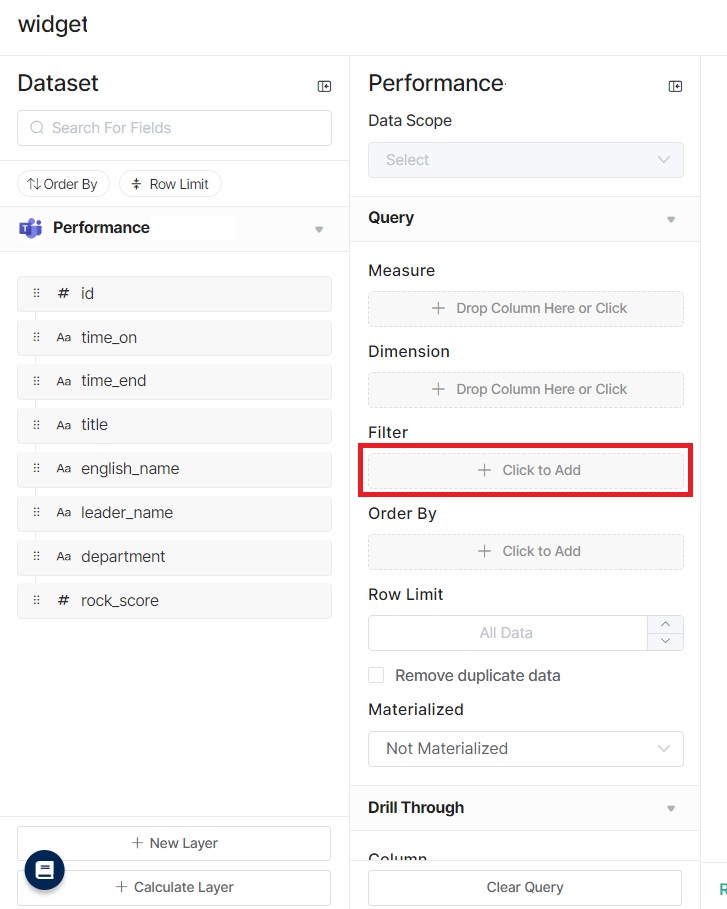Expand the Drill Through section
This screenshot has height=909, width=727.
click(x=670, y=807)
